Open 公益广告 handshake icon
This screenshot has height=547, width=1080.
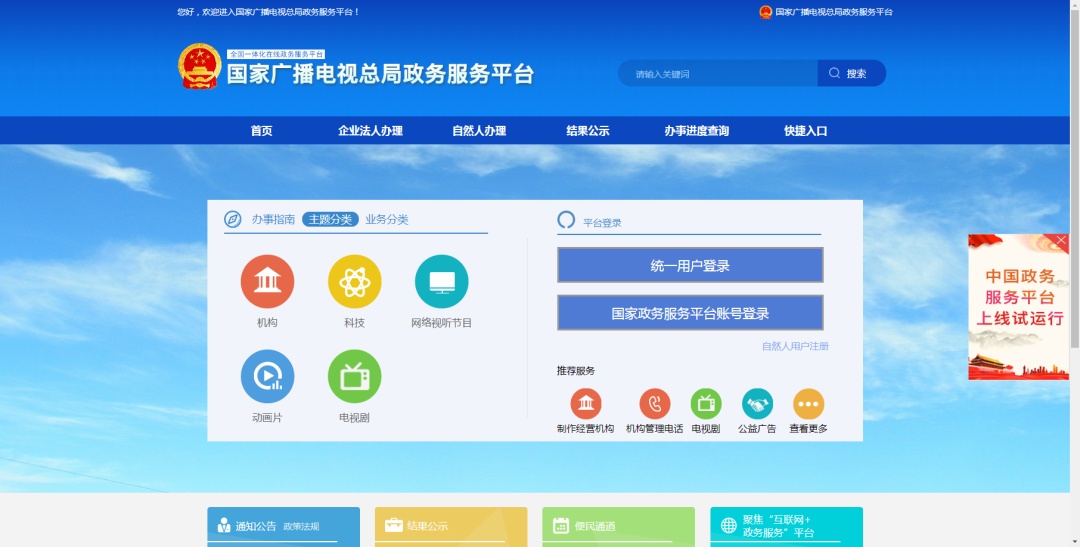point(757,404)
